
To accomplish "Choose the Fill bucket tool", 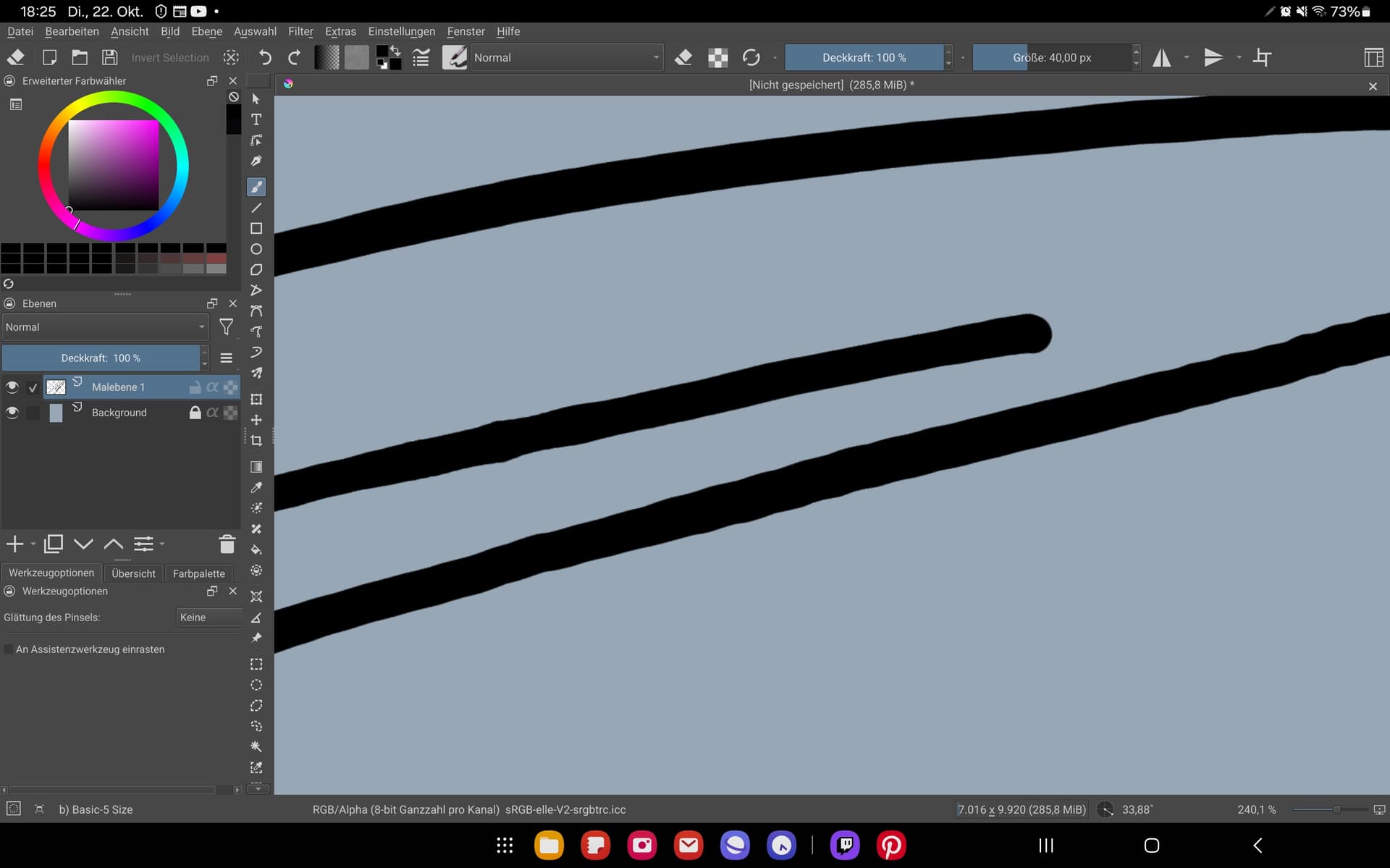I will pyautogui.click(x=256, y=549).
